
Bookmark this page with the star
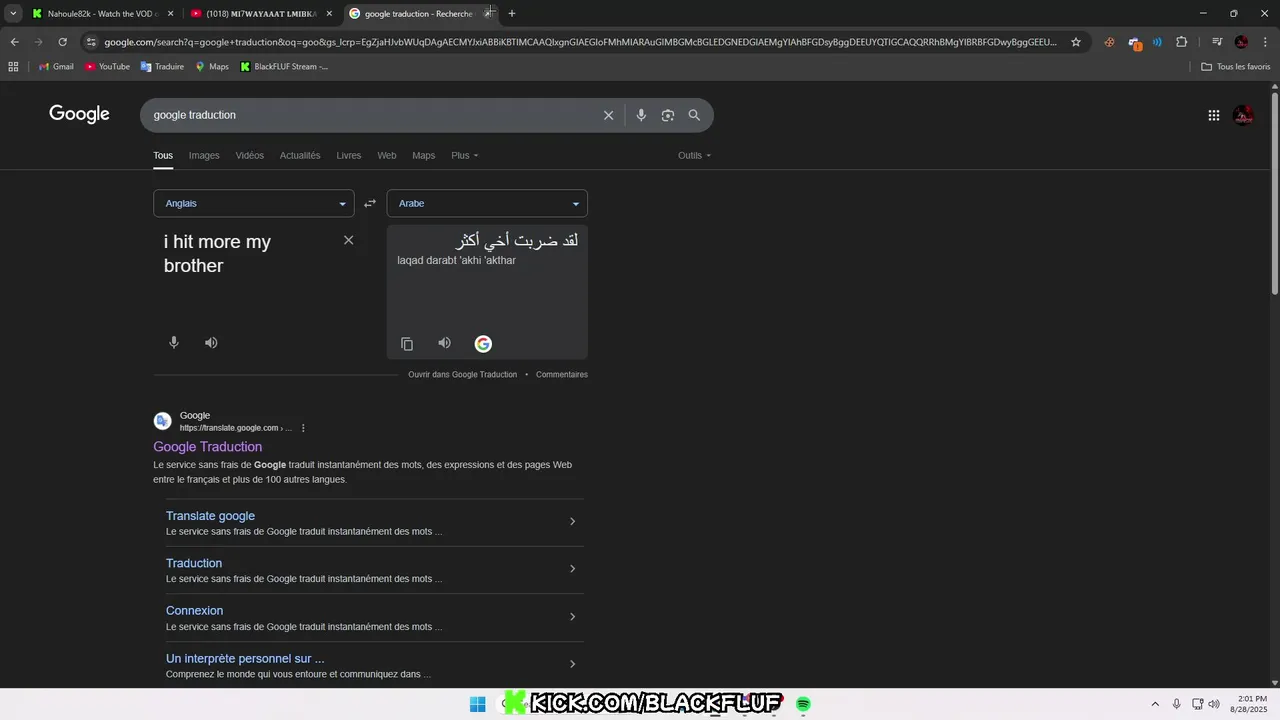click(x=1076, y=42)
